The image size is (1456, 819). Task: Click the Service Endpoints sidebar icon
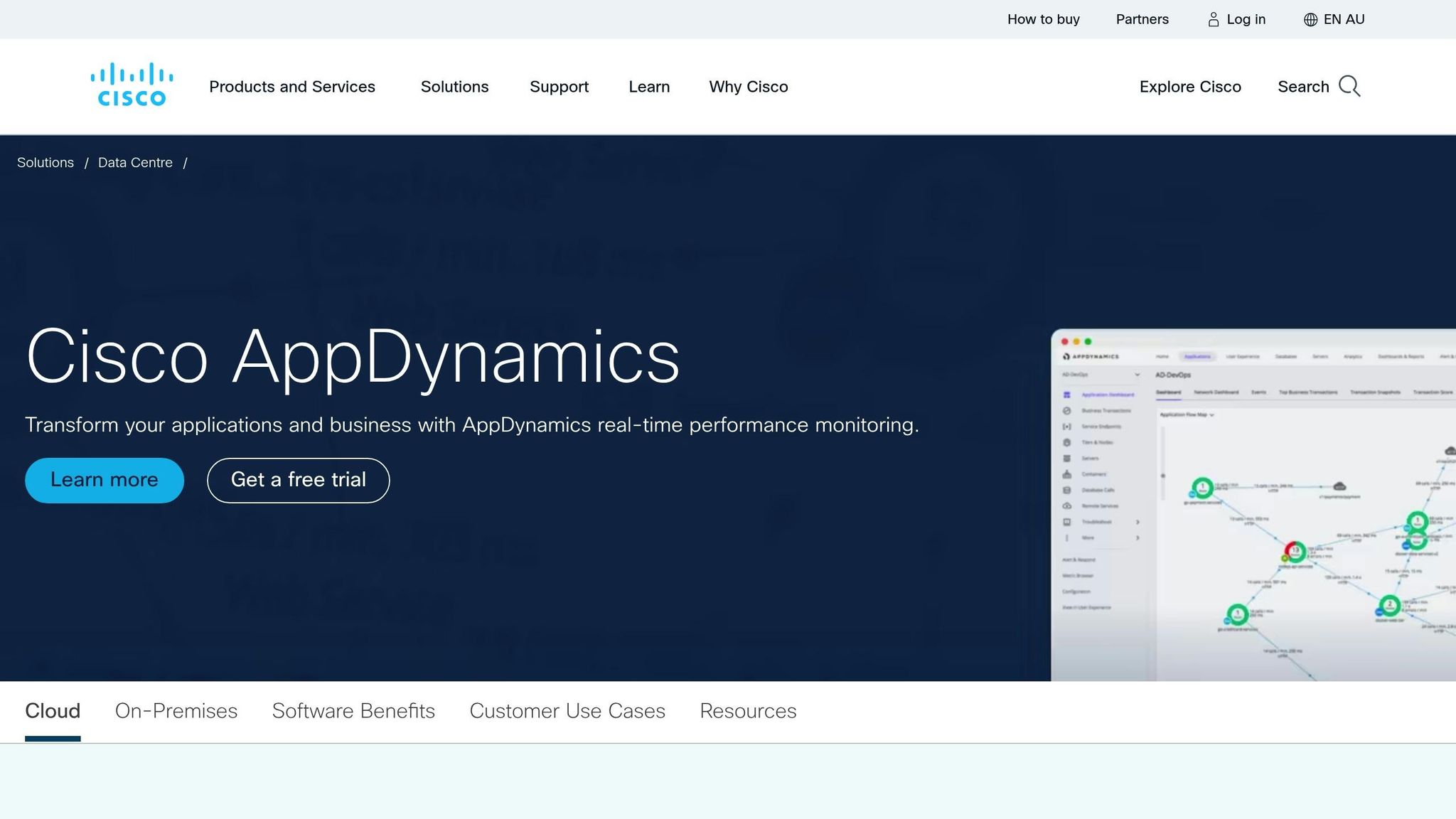(1066, 427)
